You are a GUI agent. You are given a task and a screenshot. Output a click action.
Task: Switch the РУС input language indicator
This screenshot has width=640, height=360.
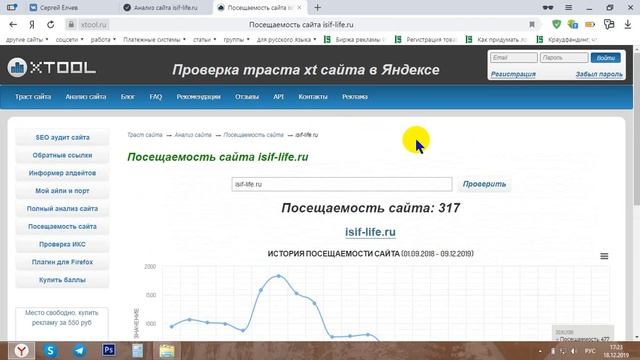(590, 351)
